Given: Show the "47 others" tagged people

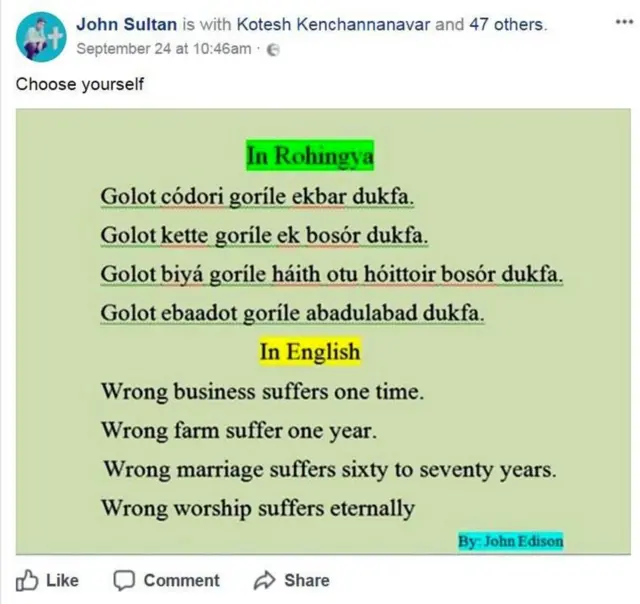Looking at the screenshot, I should [506, 25].
